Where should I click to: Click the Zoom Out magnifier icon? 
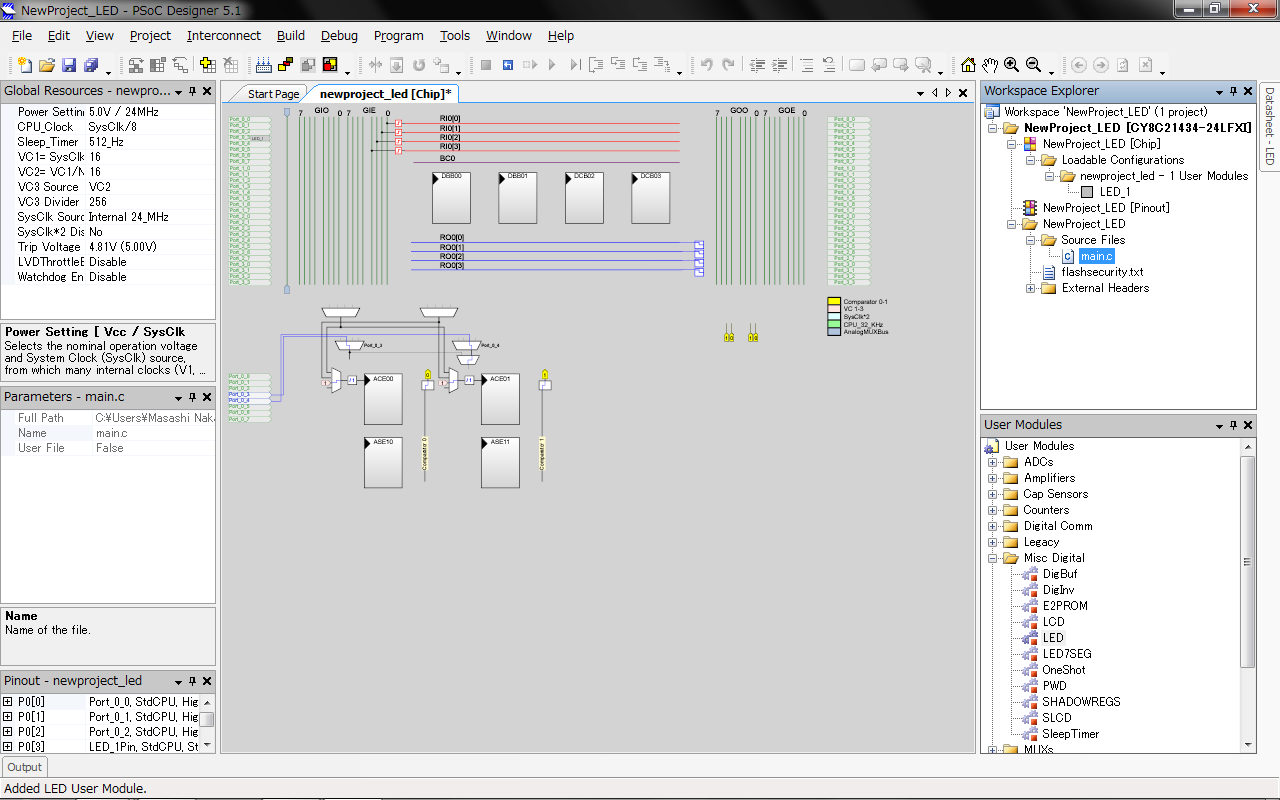1034,65
